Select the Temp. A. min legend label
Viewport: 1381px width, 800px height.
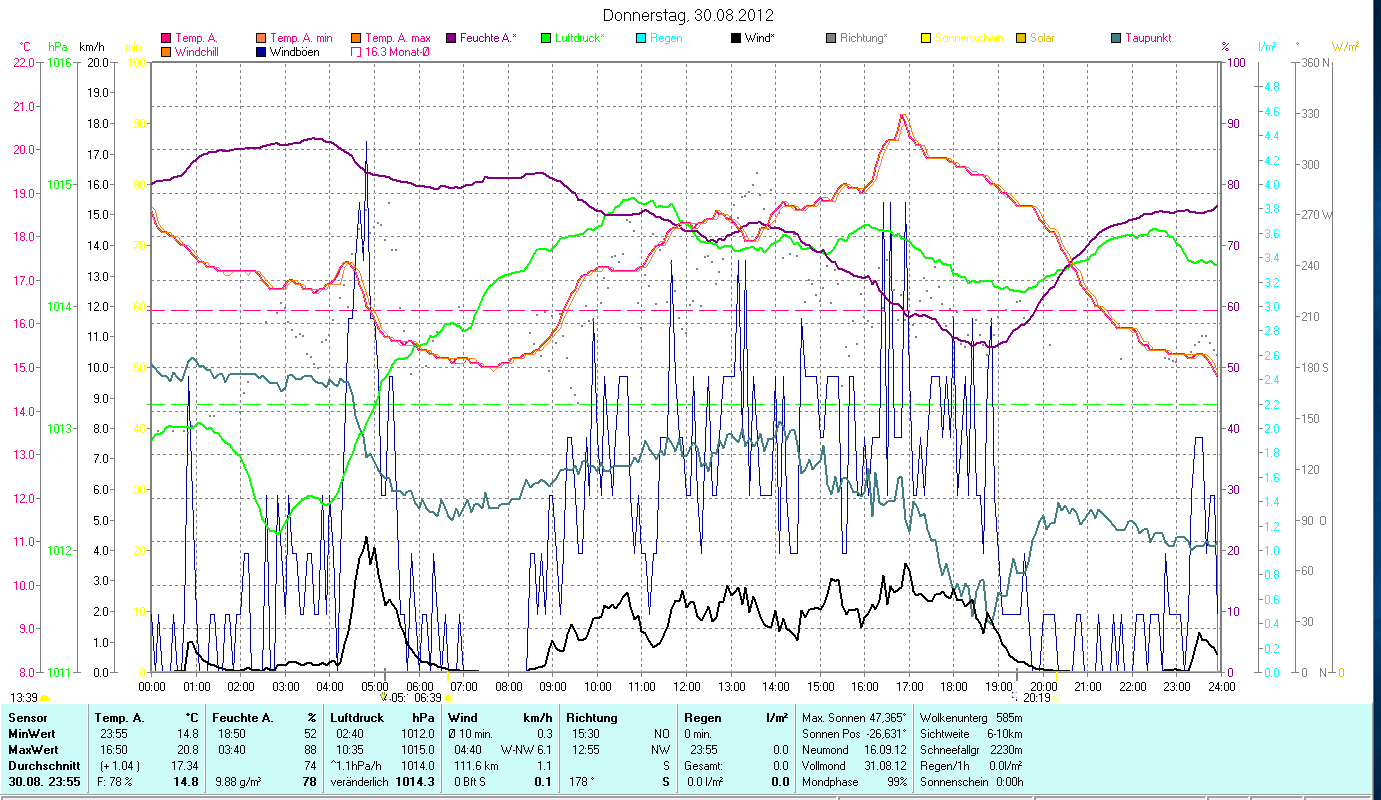[300, 38]
